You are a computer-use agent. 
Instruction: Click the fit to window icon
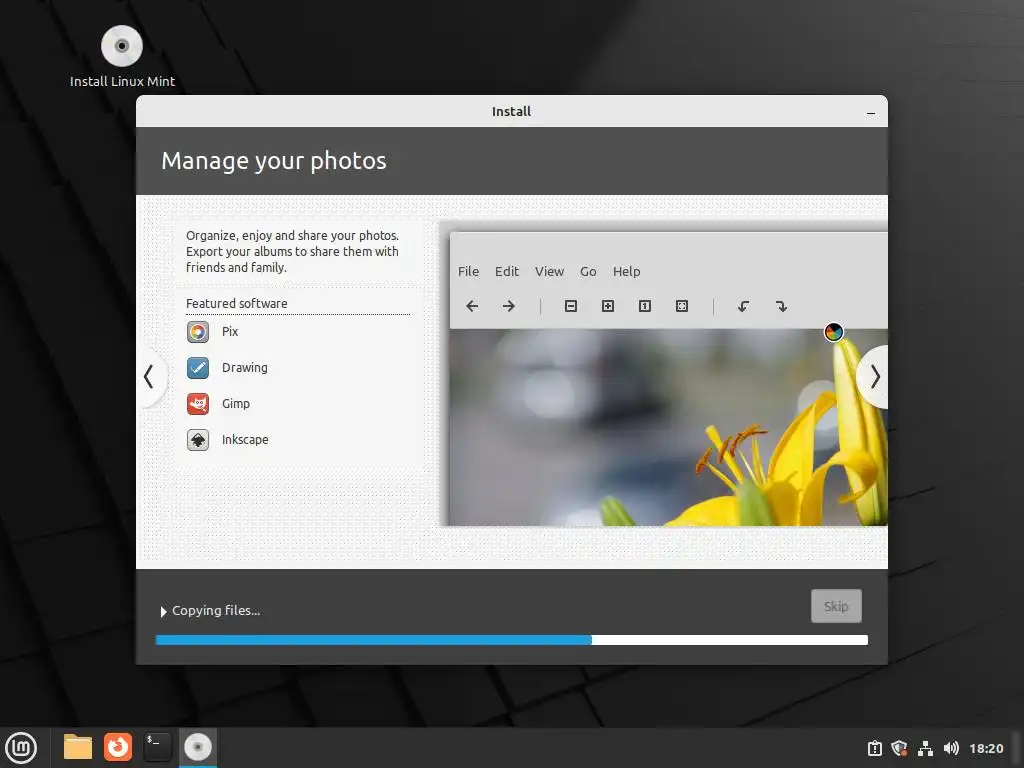[682, 306]
